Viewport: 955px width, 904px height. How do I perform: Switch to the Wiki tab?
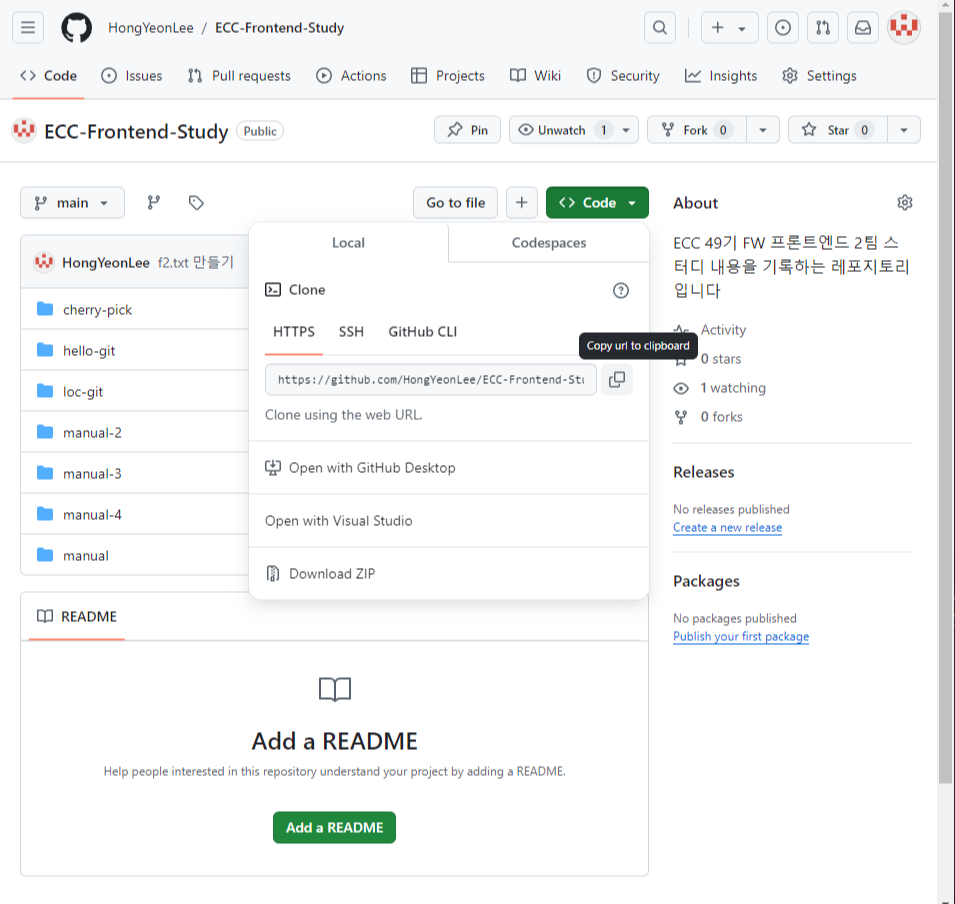tap(535, 76)
